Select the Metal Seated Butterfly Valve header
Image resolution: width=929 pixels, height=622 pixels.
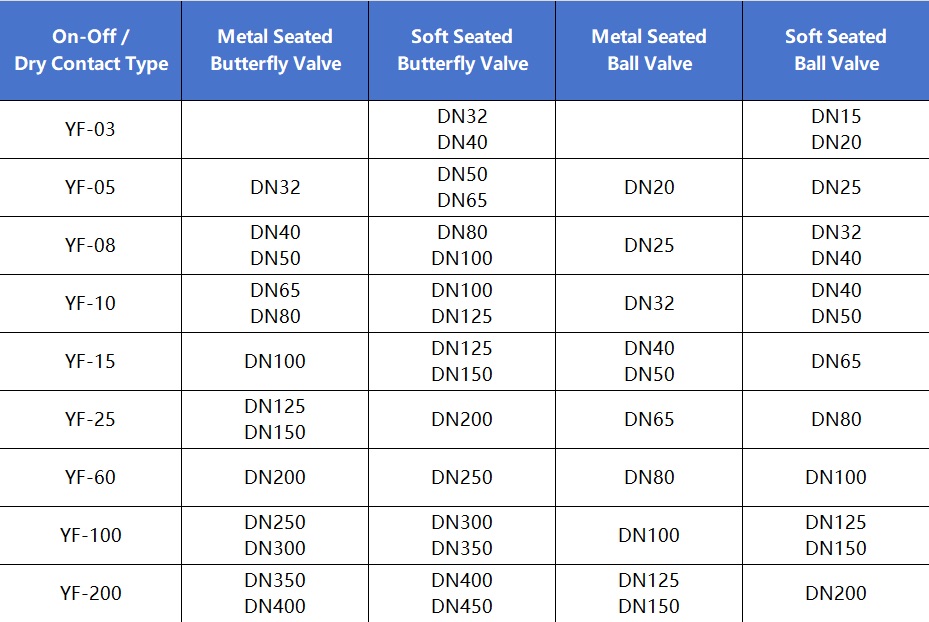pos(276,50)
